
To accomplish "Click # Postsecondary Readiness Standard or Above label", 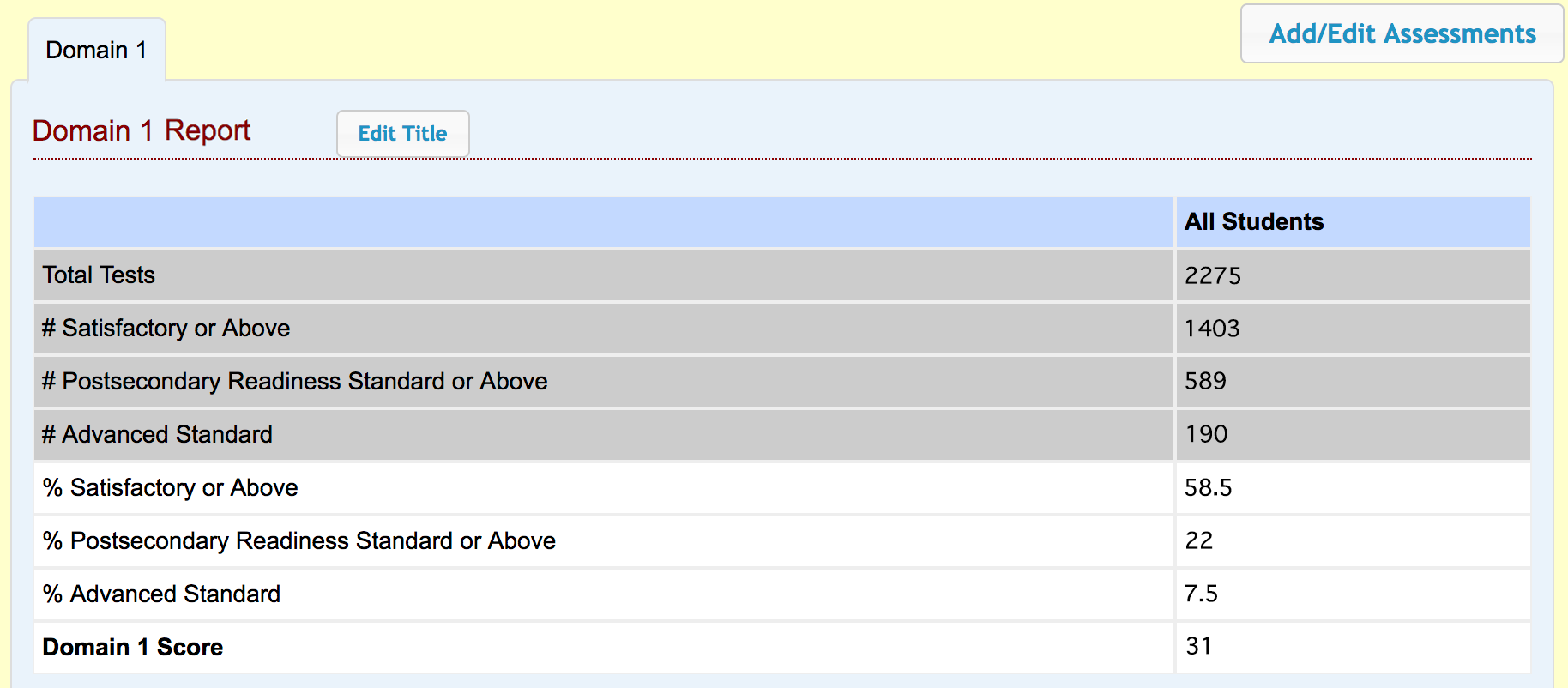I will [295, 382].
